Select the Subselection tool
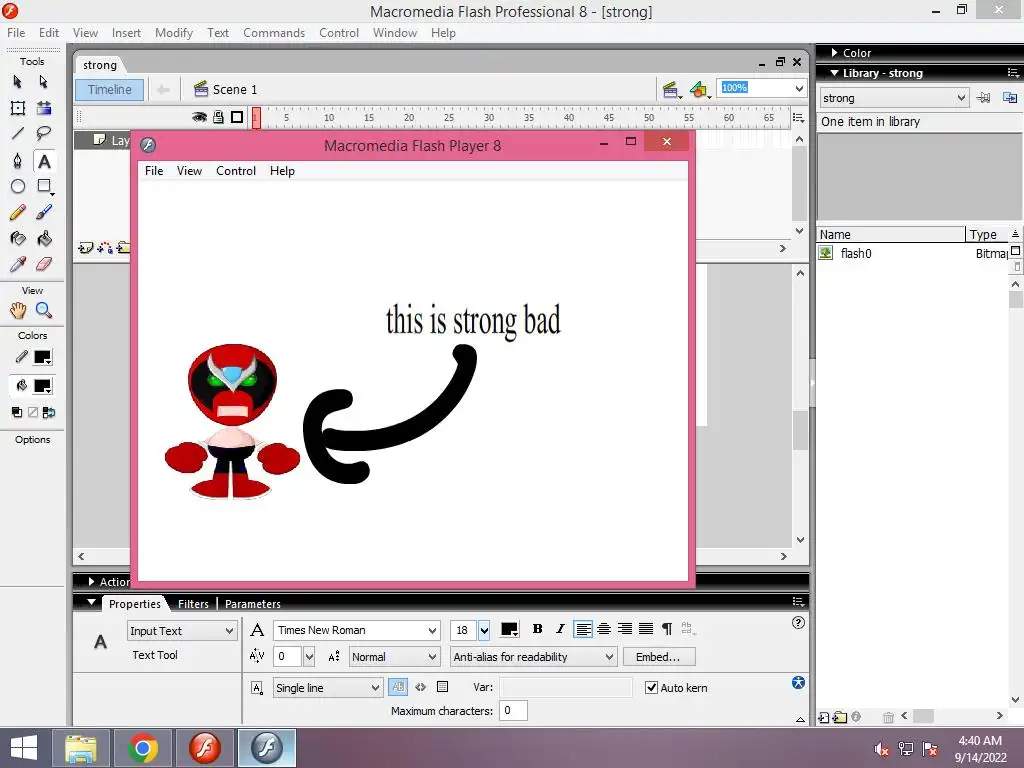The image size is (1024, 768). click(43, 82)
